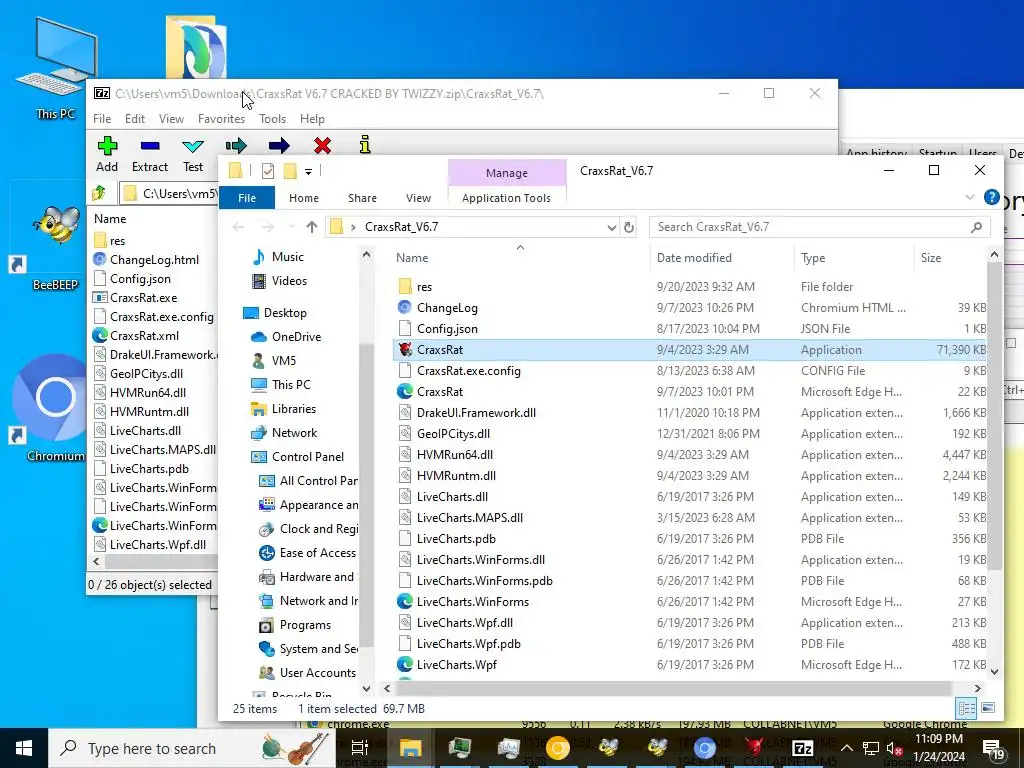Select the Chromium desktop shortcut
Viewport: 1024px width, 768px height.
[56, 408]
